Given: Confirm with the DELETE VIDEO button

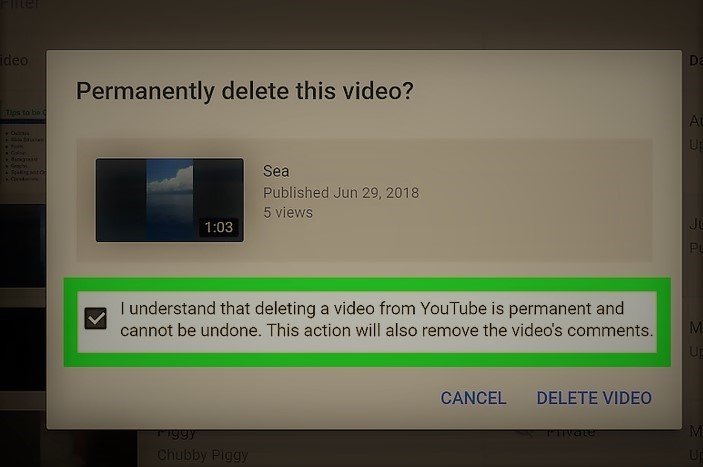Looking at the screenshot, I should point(594,398).
